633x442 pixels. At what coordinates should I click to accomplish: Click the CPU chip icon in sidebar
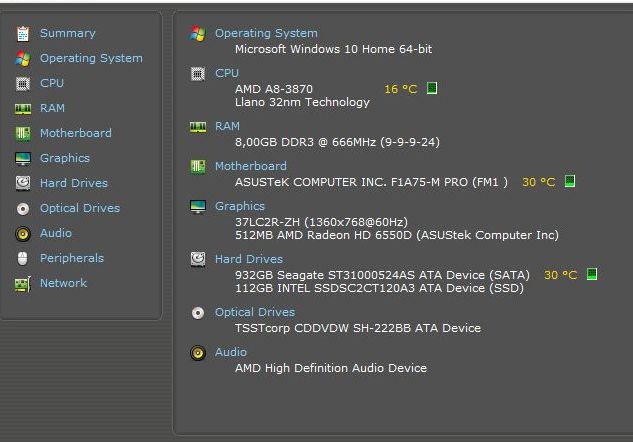[x=23, y=84]
